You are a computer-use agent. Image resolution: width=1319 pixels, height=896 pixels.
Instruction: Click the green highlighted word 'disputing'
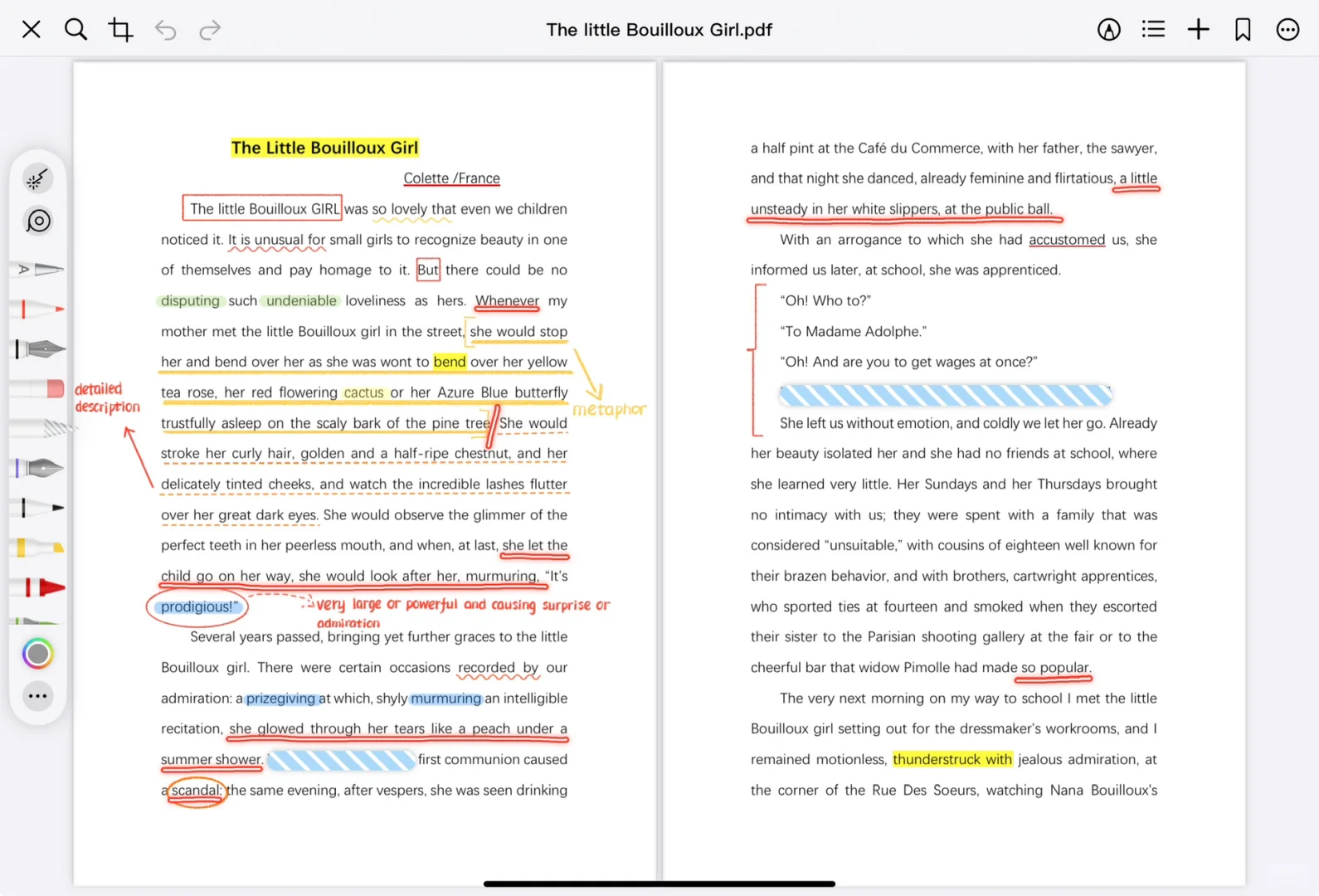click(190, 301)
